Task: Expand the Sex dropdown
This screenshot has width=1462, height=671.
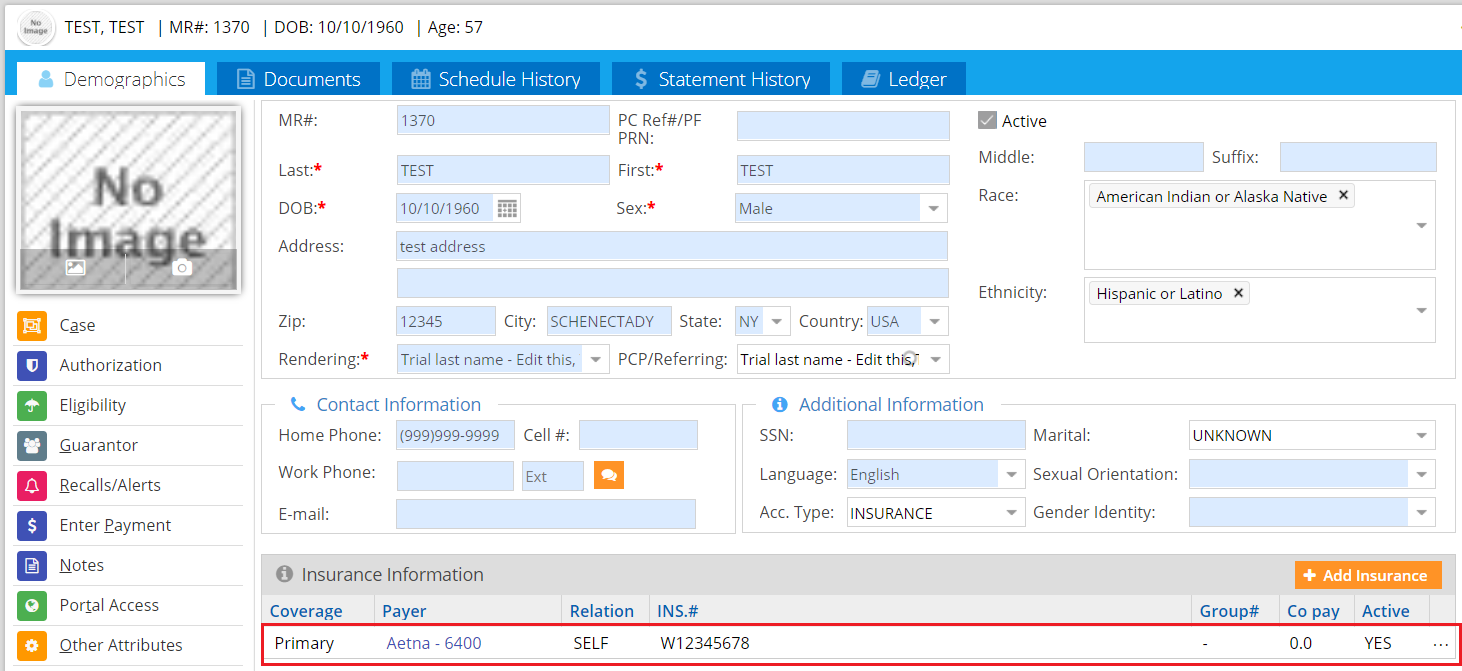Action: click(933, 209)
